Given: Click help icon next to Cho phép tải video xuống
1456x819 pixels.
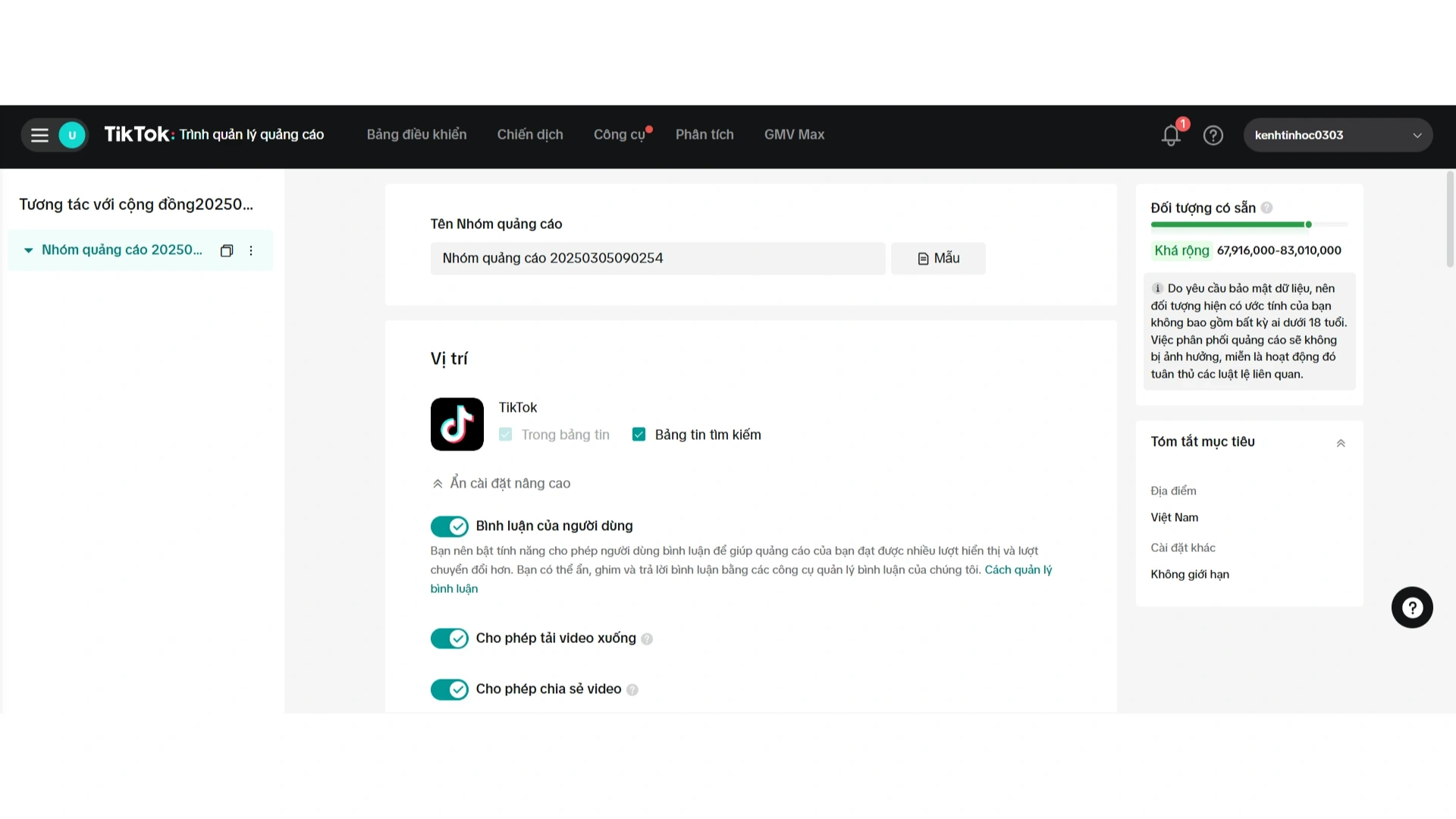Looking at the screenshot, I should click(x=647, y=639).
